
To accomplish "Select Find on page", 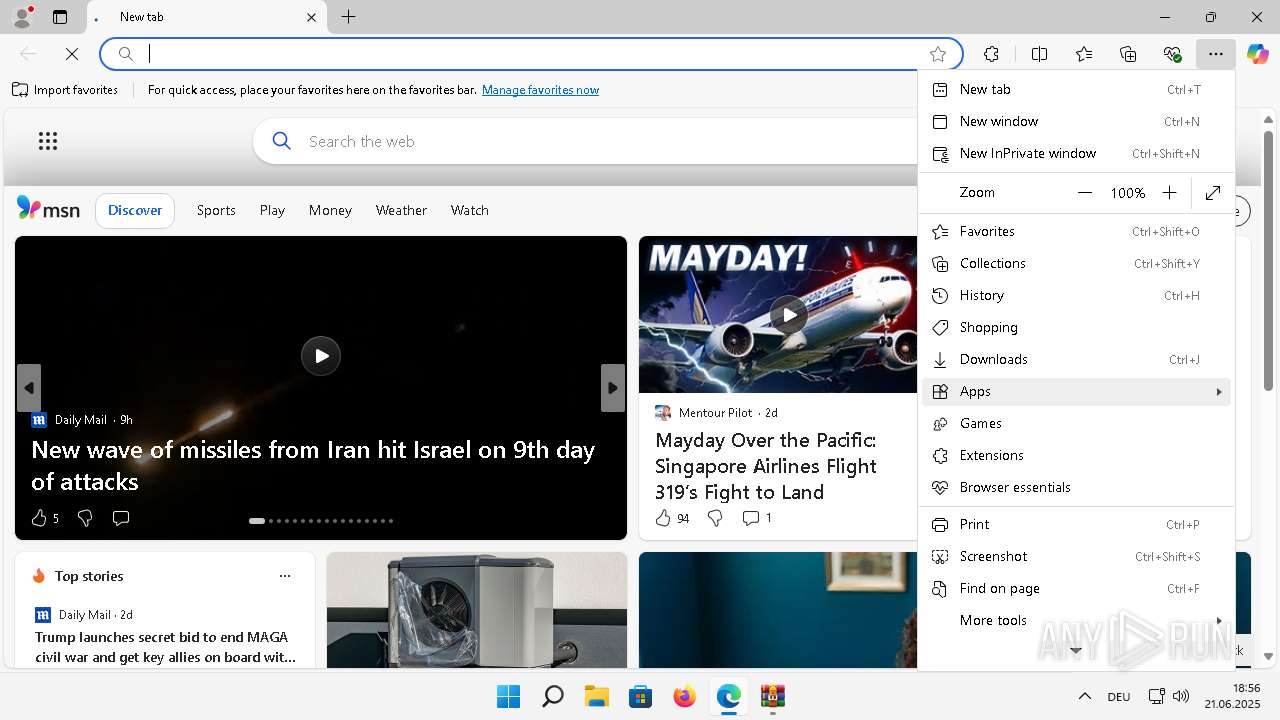I will click(1075, 588).
